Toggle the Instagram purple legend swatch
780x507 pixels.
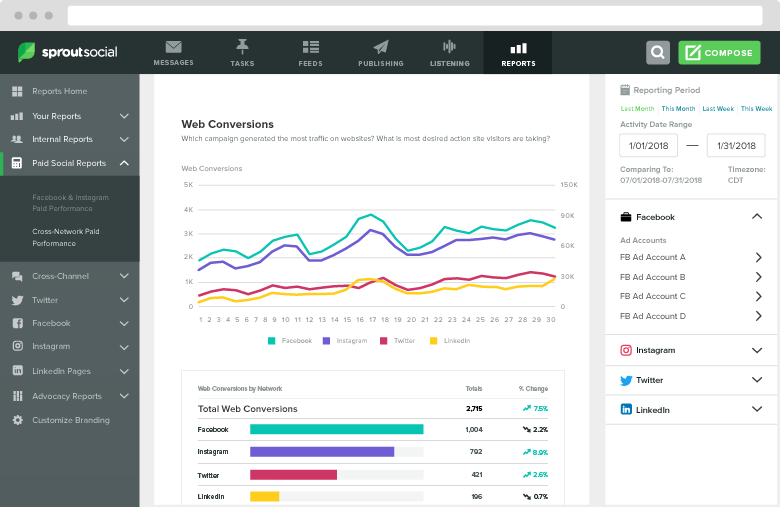[326, 341]
